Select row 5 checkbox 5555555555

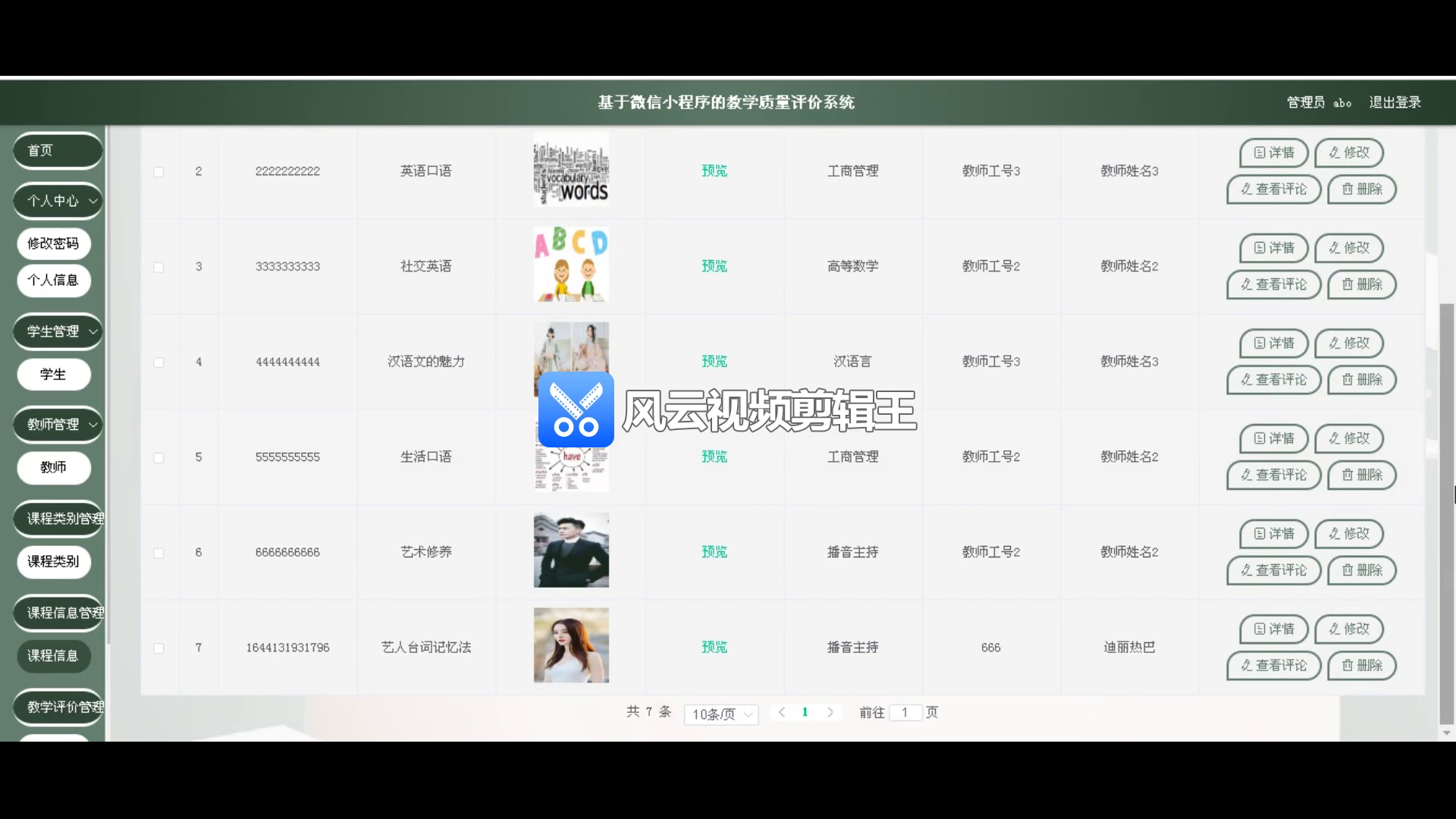[158, 458]
